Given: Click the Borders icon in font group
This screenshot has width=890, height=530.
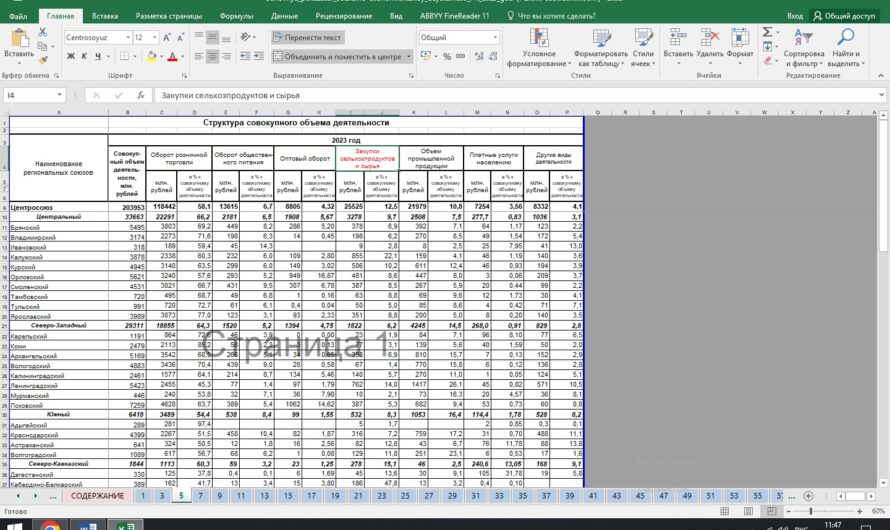Looking at the screenshot, I should pos(124,56).
